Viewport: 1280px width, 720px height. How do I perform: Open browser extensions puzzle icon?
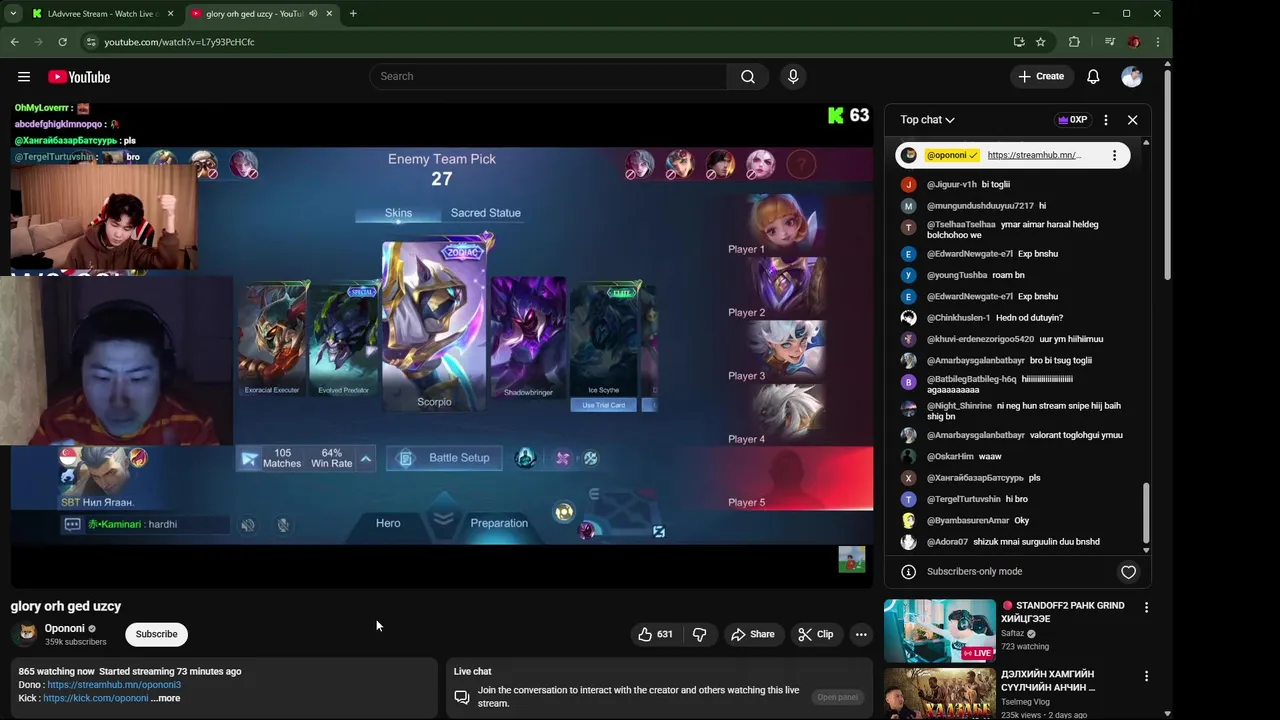[x=1074, y=42]
